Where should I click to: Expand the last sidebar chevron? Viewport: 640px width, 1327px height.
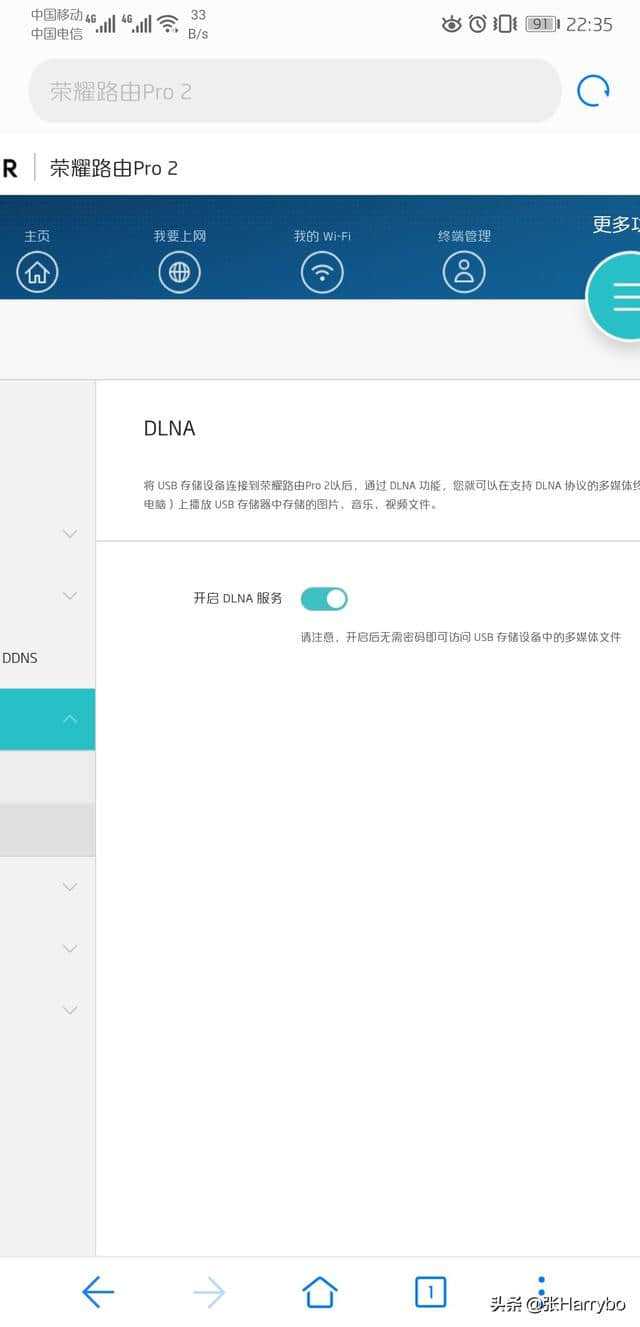[70, 1010]
